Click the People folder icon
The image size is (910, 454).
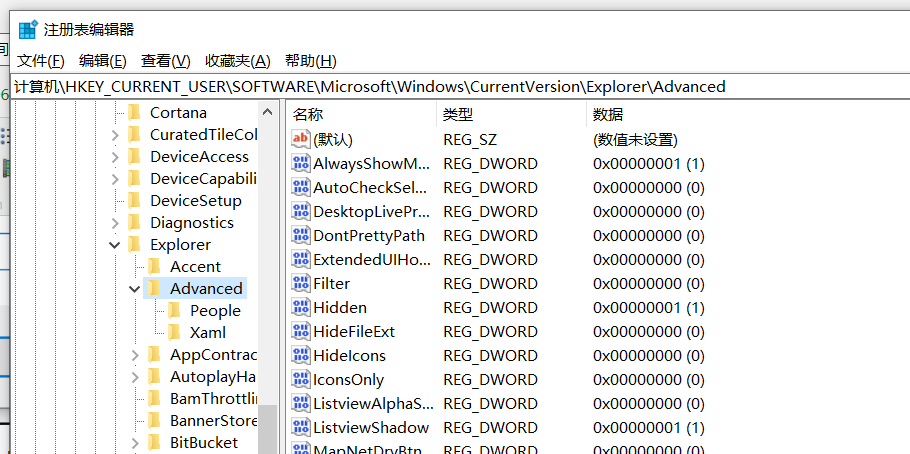[174, 311]
